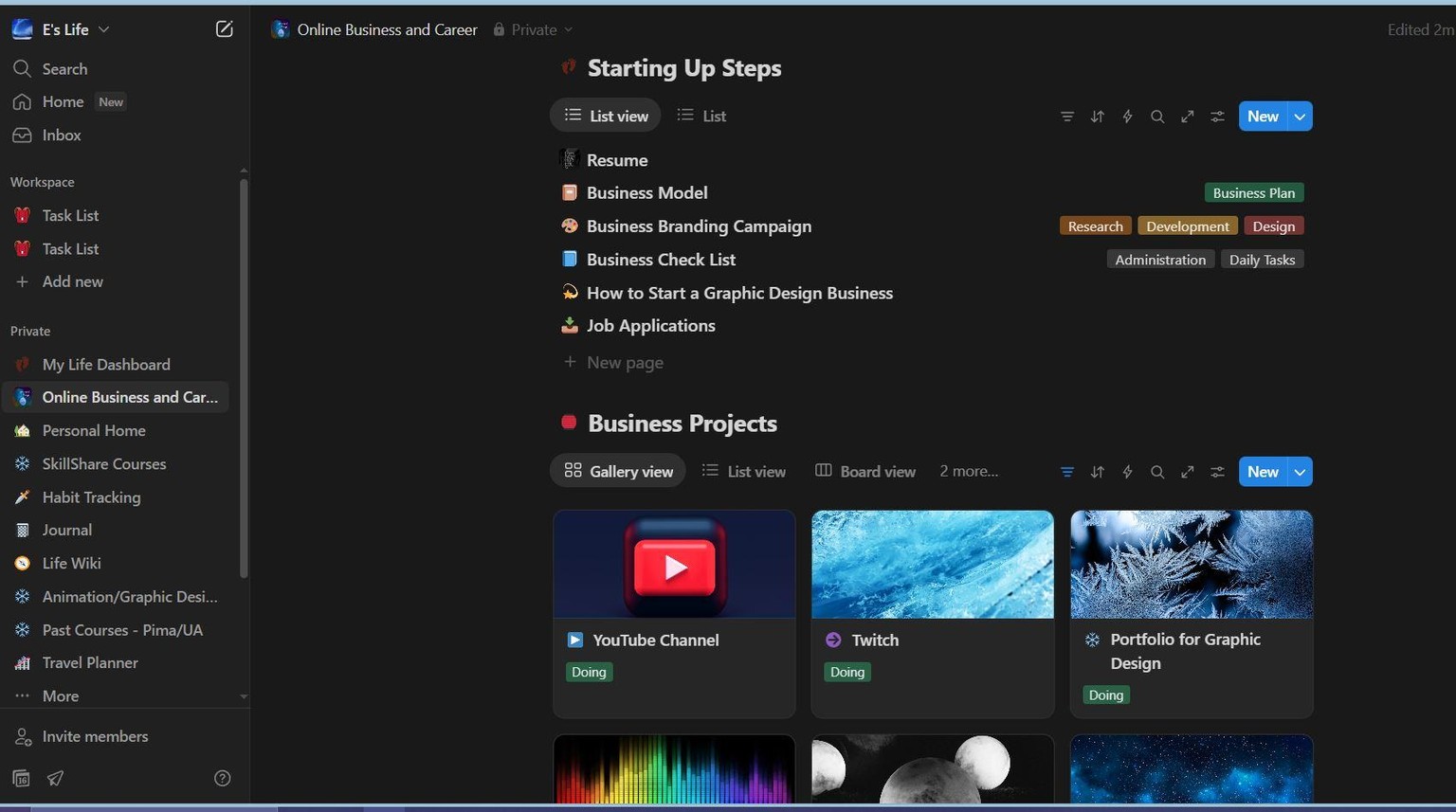Click the filter icon for Starting Up Steps
This screenshot has height=812, width=1456.
pos(1067,117)
